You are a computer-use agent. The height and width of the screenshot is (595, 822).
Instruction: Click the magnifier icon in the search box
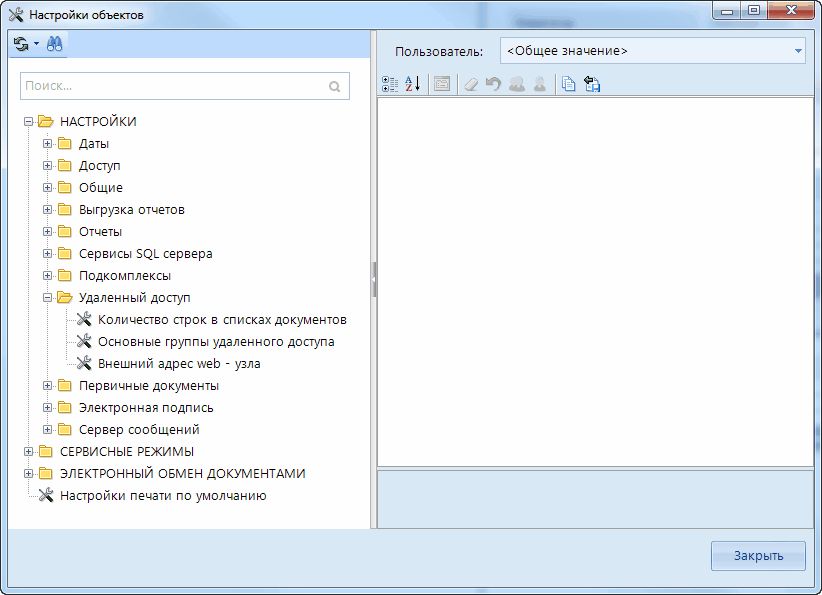tap(335, 87)
